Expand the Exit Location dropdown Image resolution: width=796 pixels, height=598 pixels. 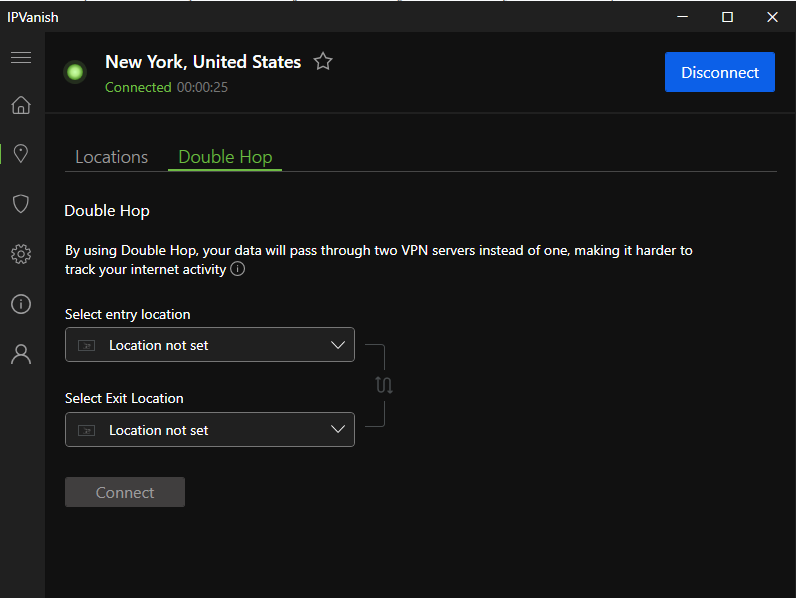point(209,430)
